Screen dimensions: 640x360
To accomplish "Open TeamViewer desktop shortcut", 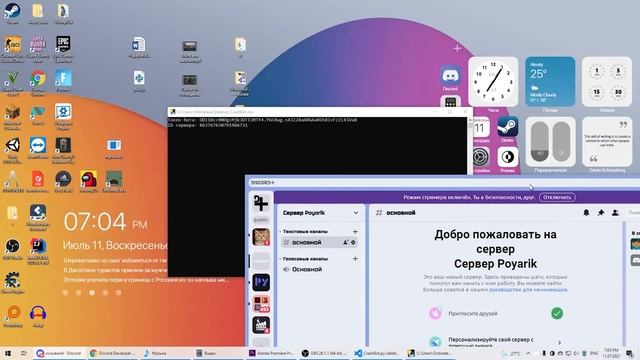I will [x=38, y=147].
